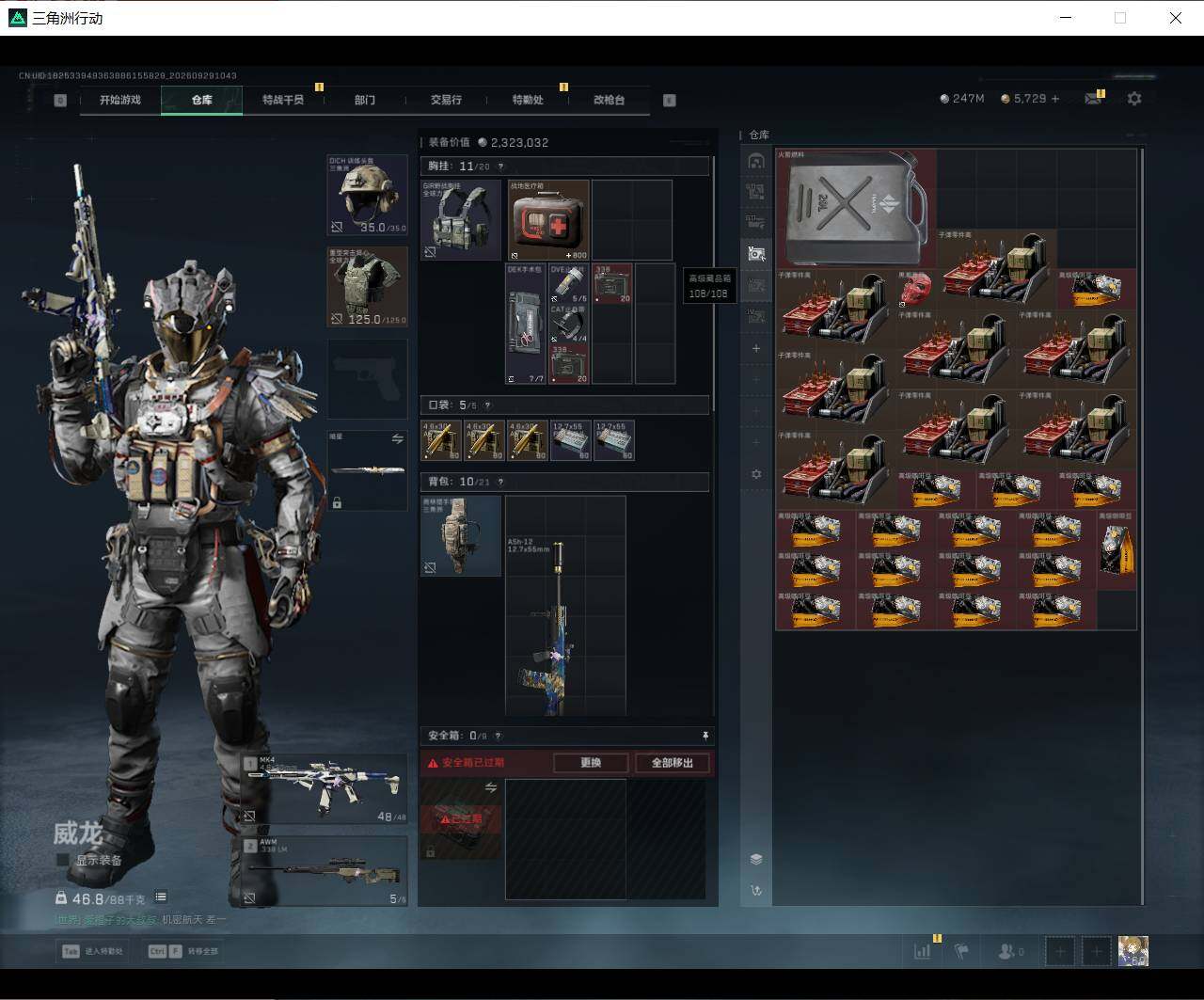Open the weight details list icon
This screenshot has height=1000, width=1204.
pyautogui.click(x=162, y=897)
